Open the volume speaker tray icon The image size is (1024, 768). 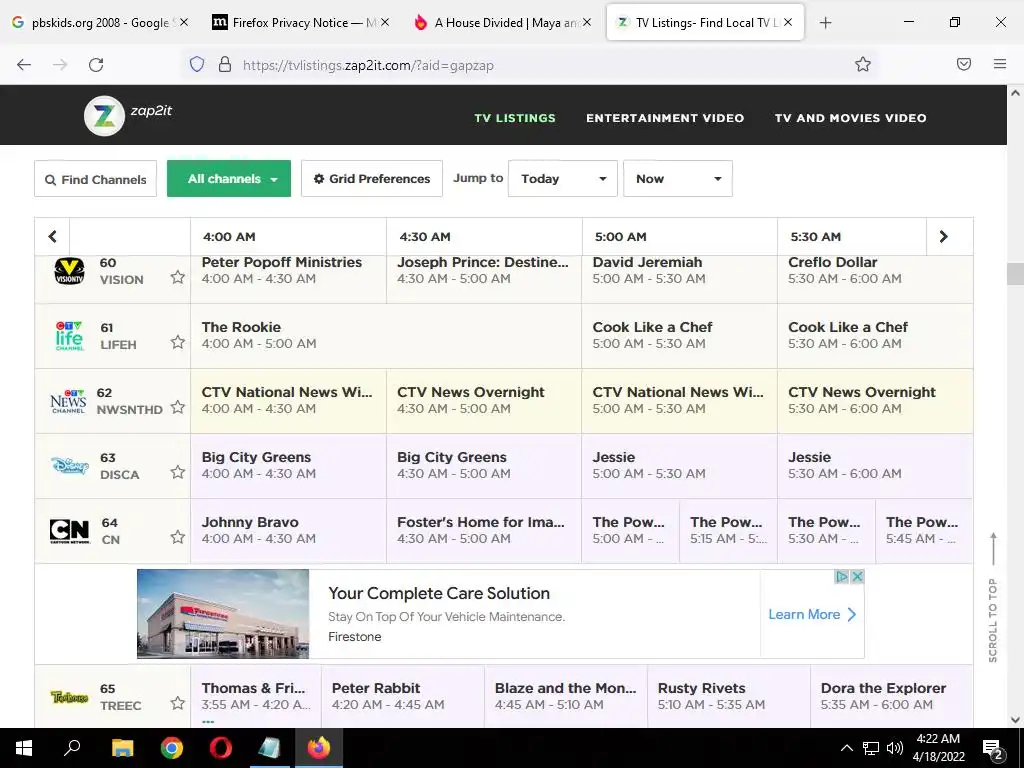[x=895, y=748]
